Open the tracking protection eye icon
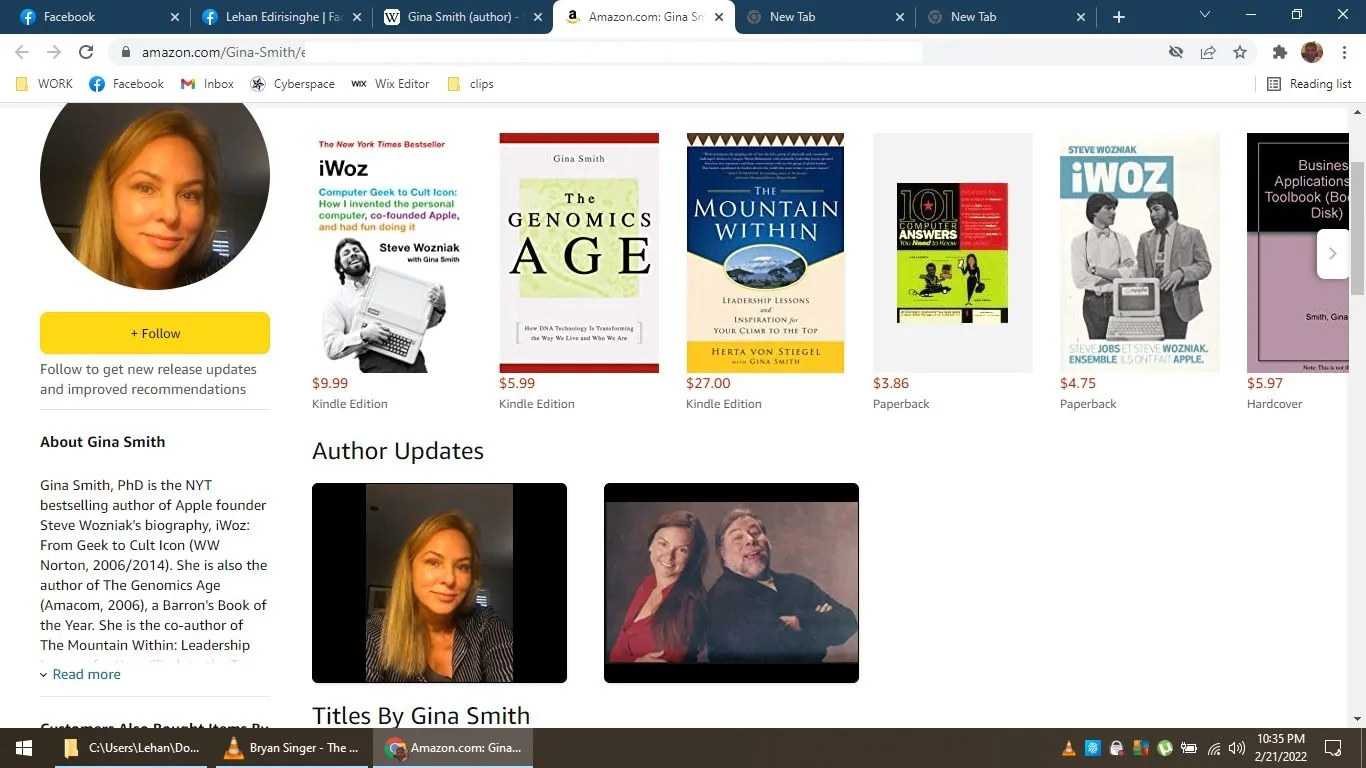 [1176, 52]
